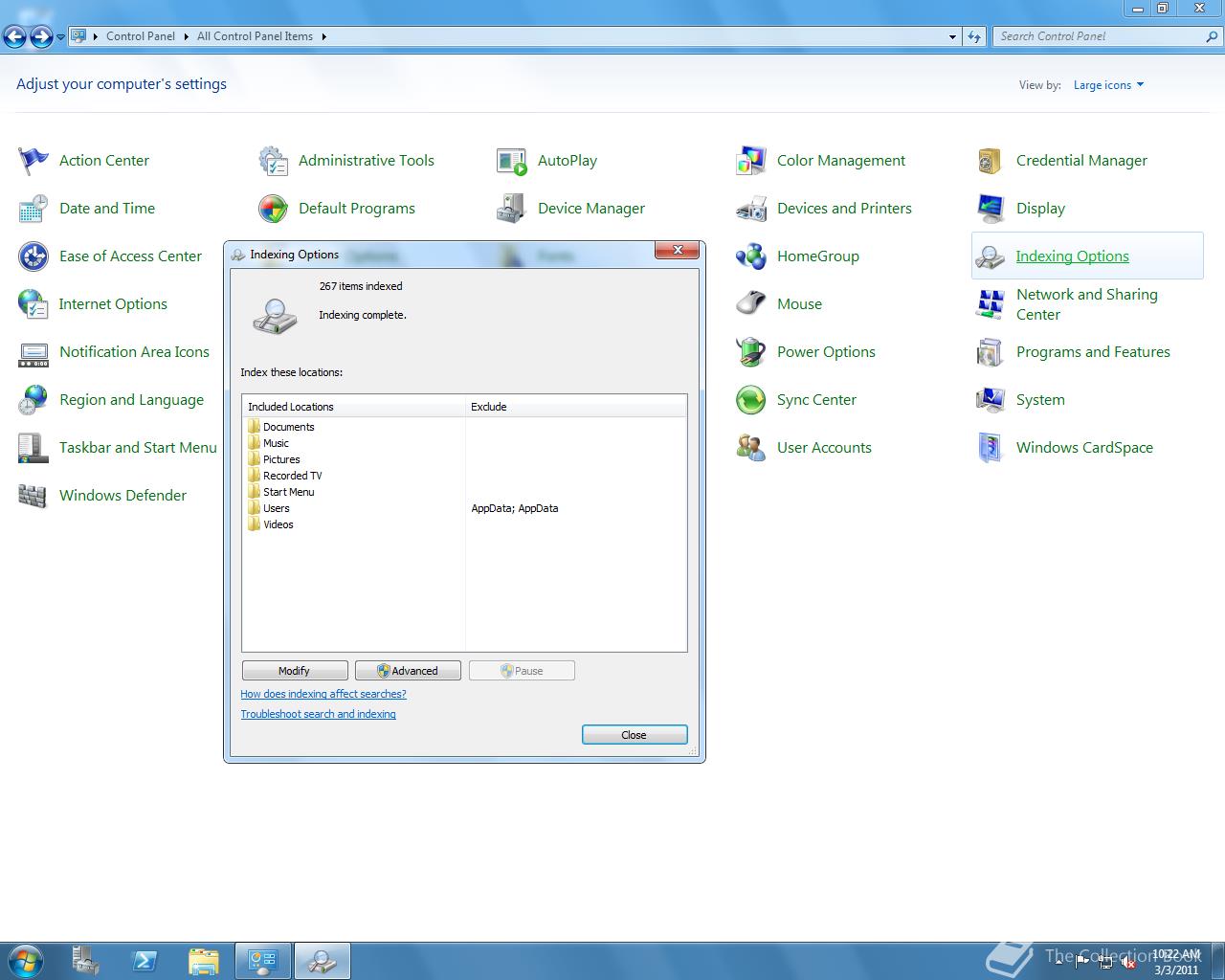Open the Windows Defender icon
Screen dimensions: 1225x980
33,496
